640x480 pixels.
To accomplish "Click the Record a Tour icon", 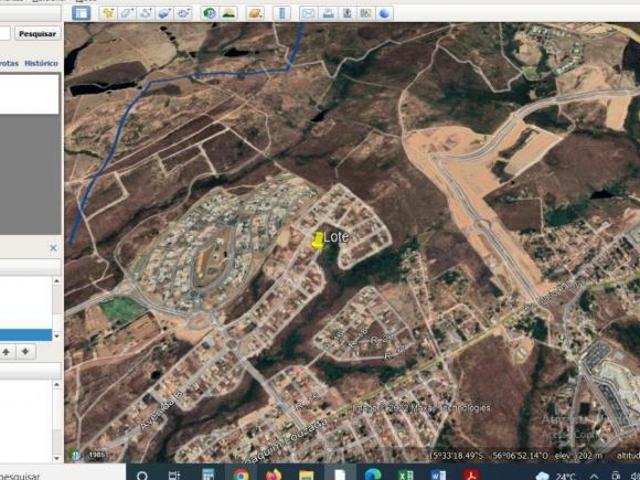I will 184,13.
